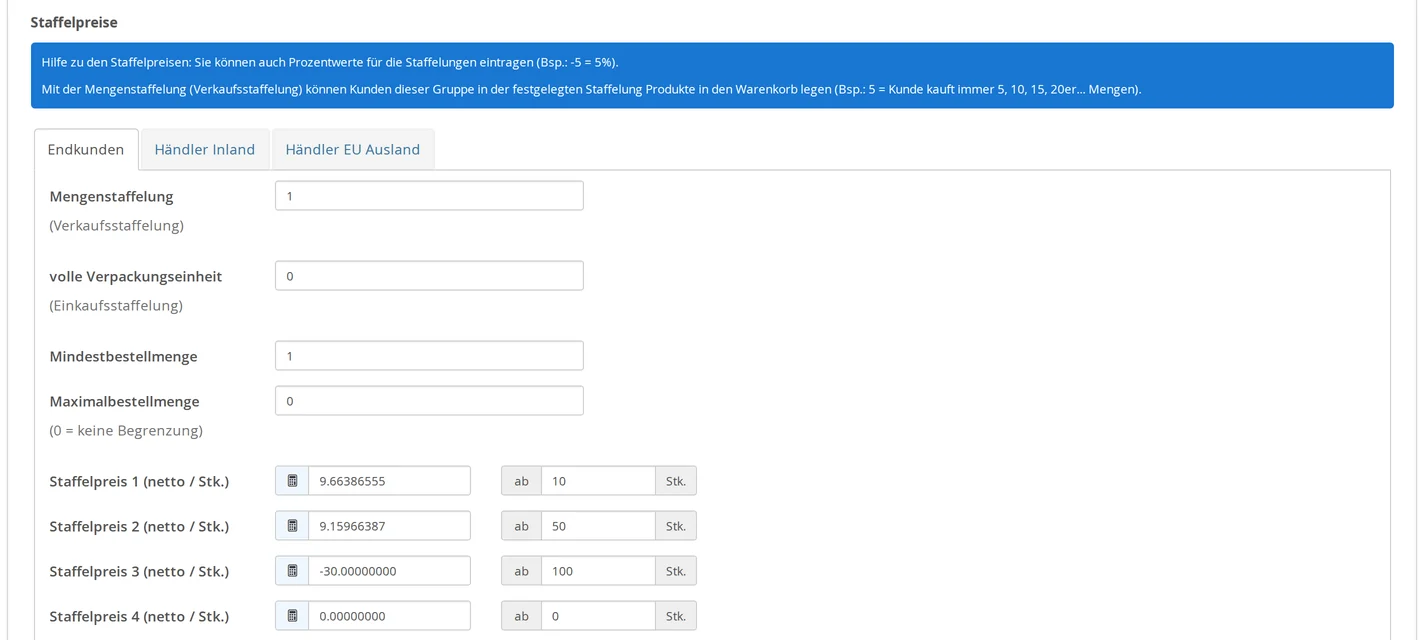1424x640 pixels.
Task: Select the quantity field showing 100
Action: tap(598, 571)
